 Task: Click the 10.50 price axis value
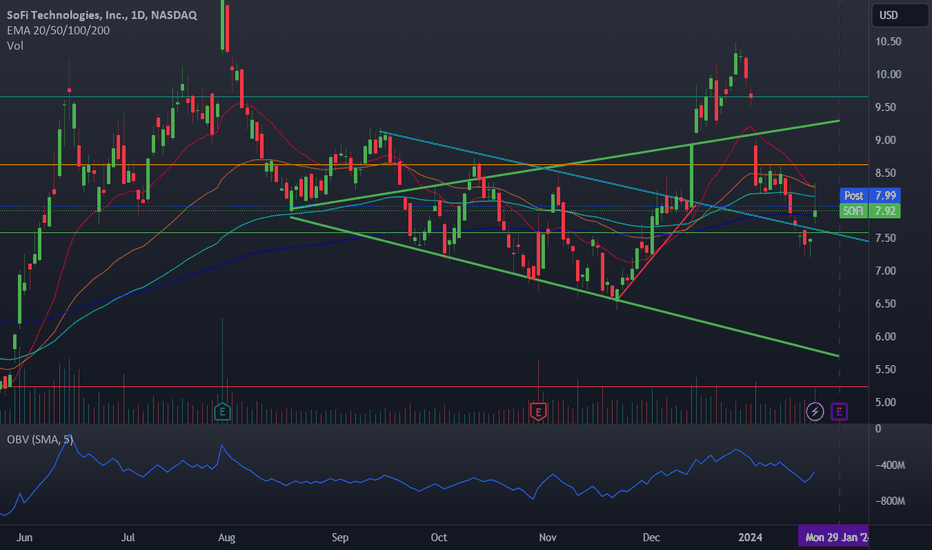(x=888, y=42)
